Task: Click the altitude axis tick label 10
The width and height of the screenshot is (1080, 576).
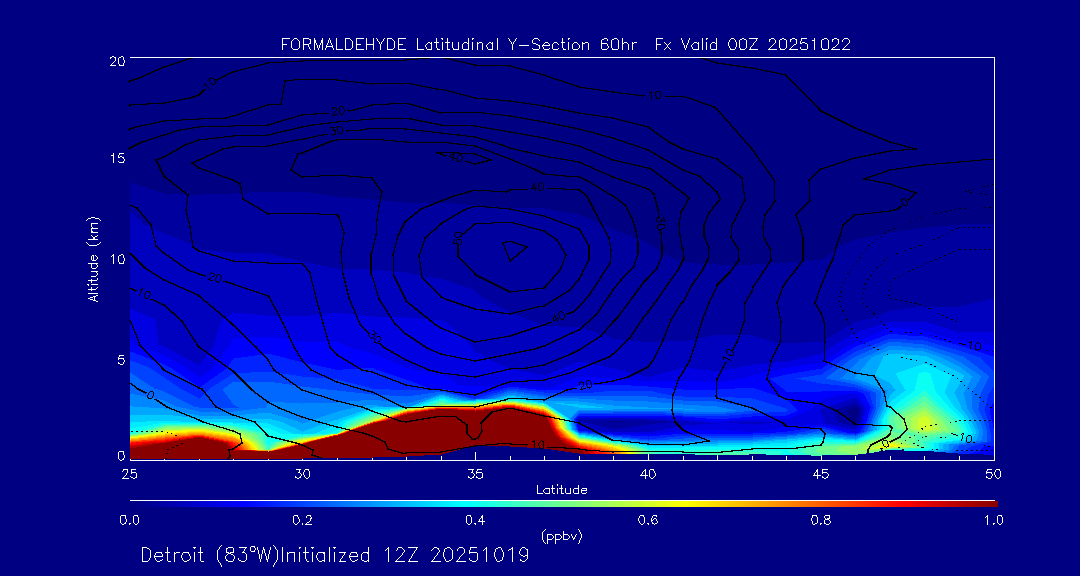Action: tap(116, 258)
